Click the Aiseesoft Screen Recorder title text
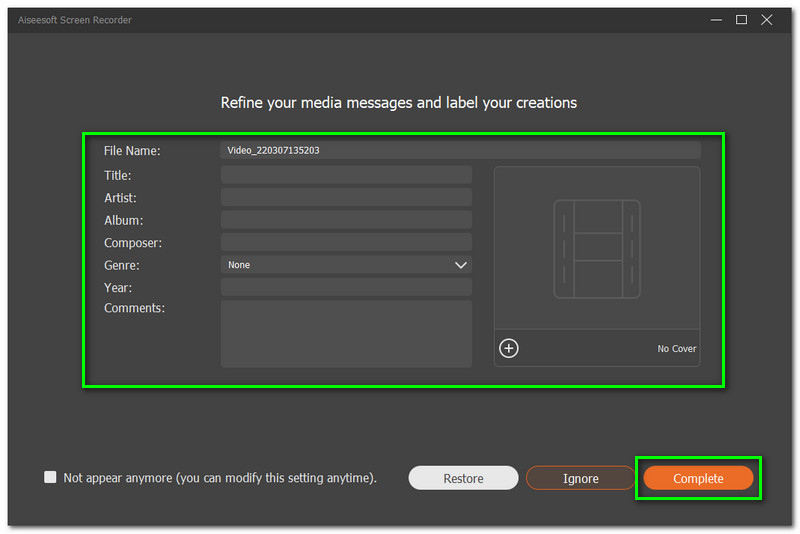 click(x=74, y=20)
